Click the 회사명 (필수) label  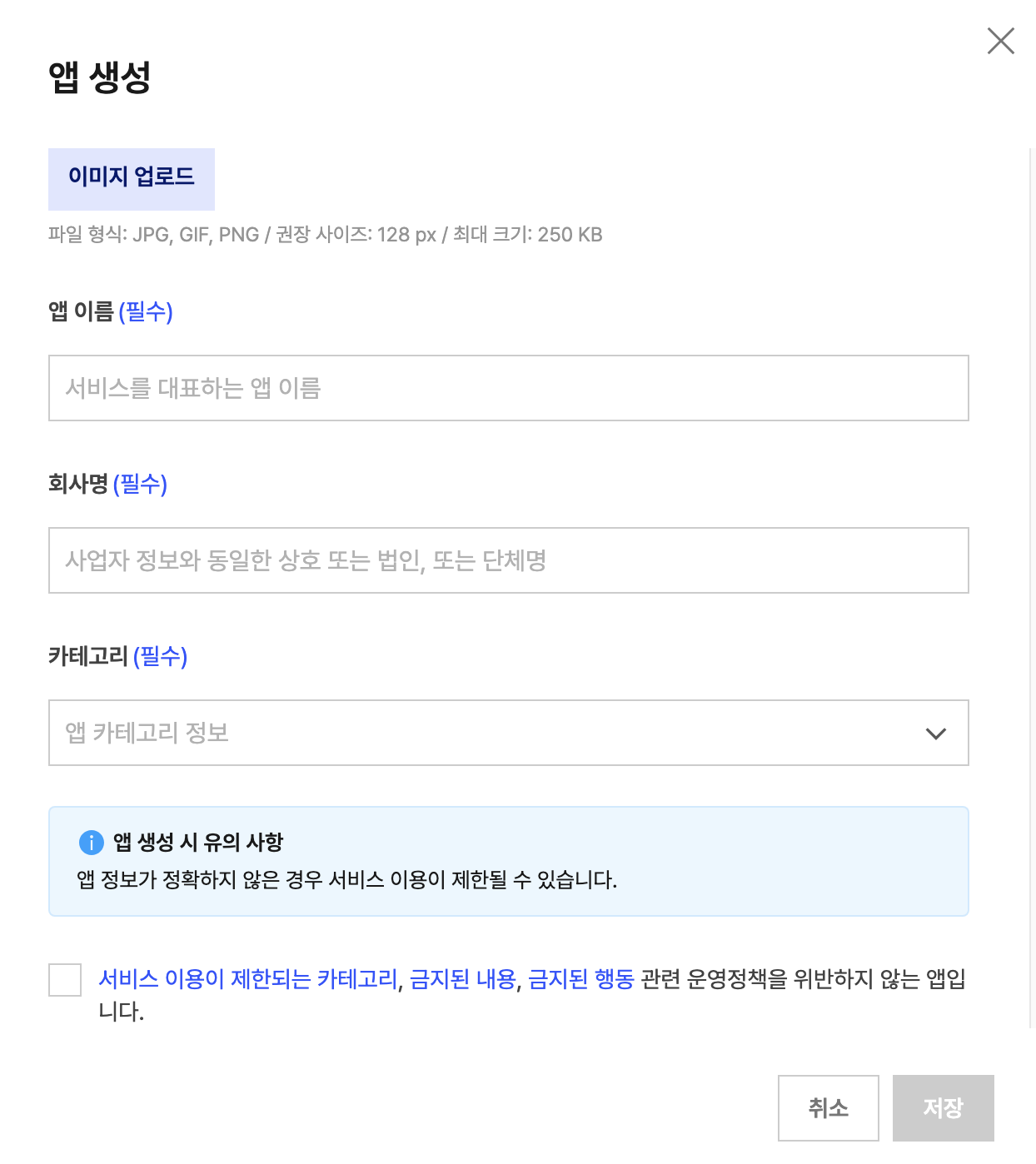[107, 484]
